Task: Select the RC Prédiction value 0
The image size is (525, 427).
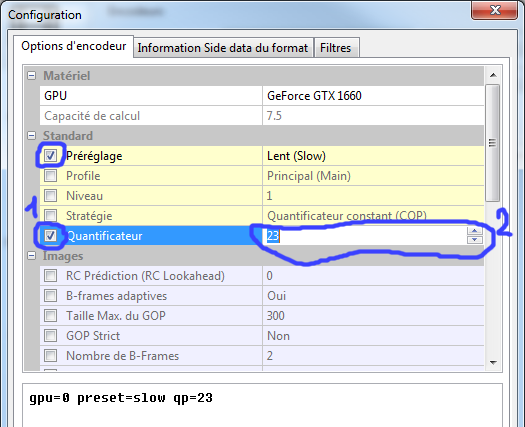Action: pos(373,276)
